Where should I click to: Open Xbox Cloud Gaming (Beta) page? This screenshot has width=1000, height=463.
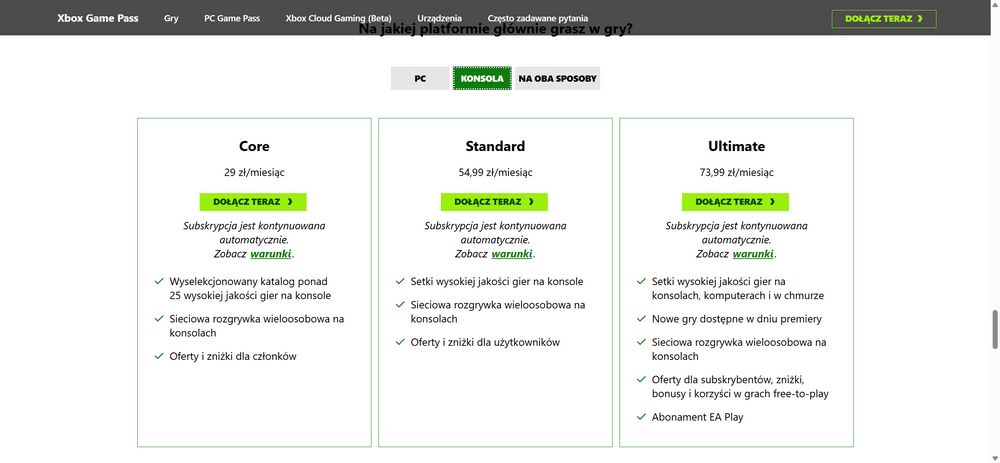pos(339,18)
